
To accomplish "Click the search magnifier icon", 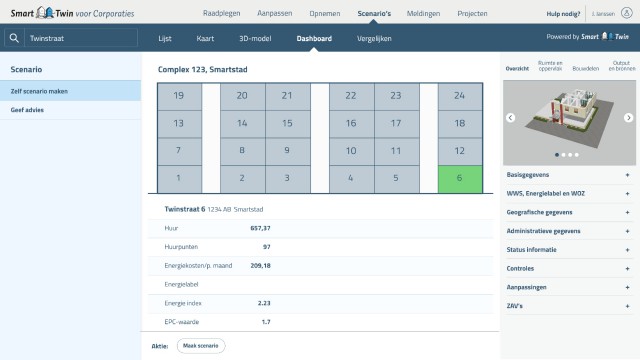I will [14, 38].
